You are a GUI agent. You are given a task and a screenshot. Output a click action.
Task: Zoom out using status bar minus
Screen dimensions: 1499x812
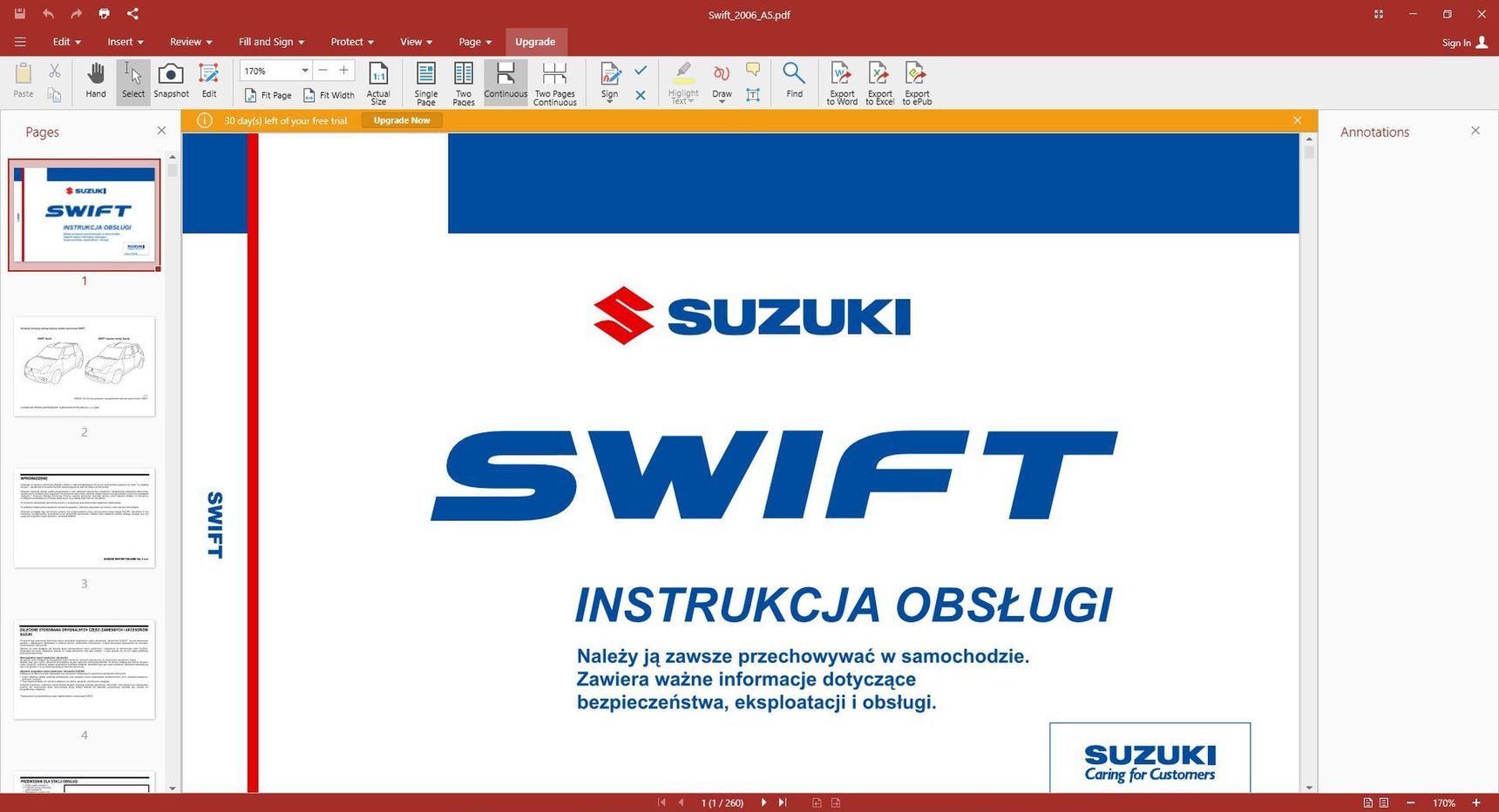click(1410, 802)
